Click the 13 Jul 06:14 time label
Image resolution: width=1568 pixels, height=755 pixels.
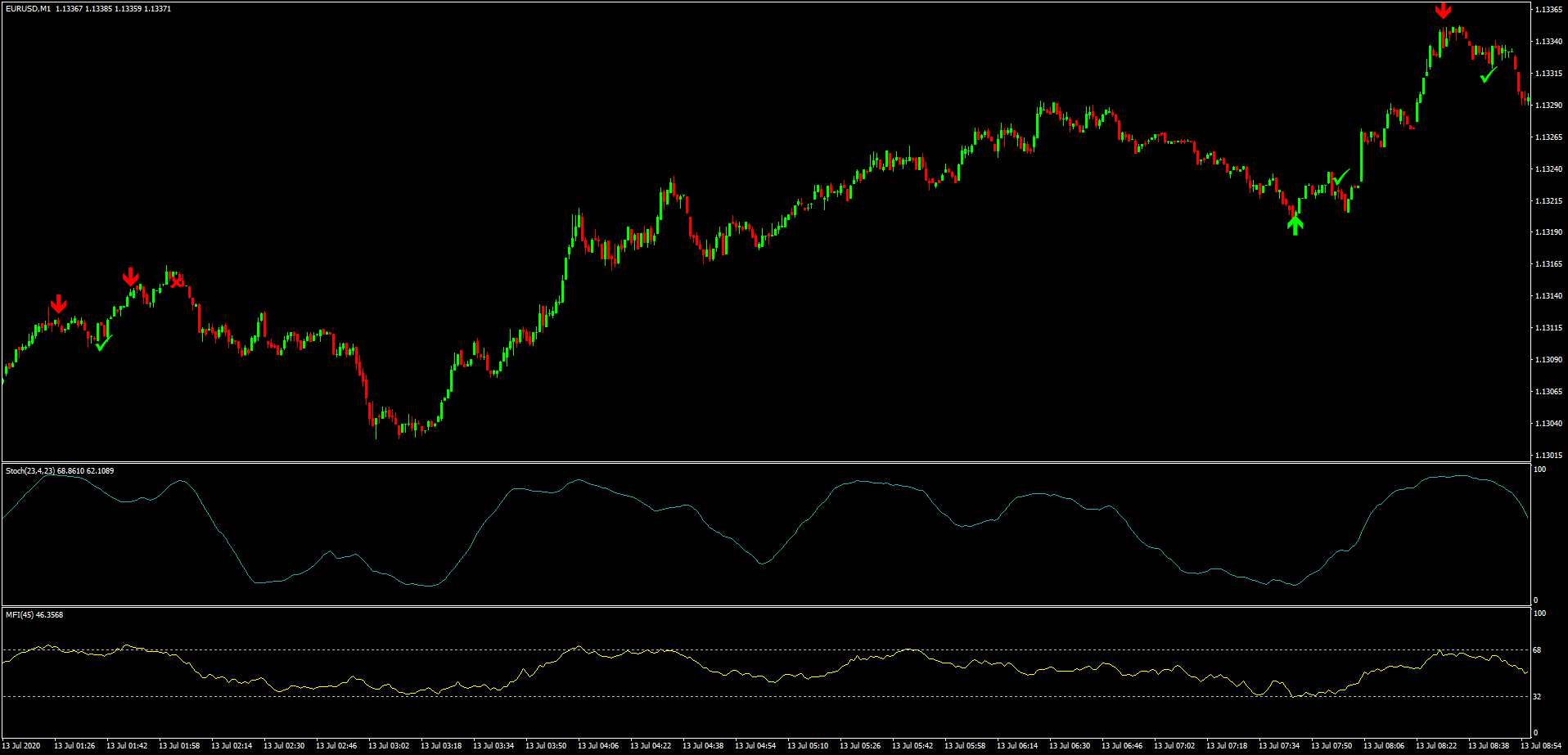click(1017, 746)
